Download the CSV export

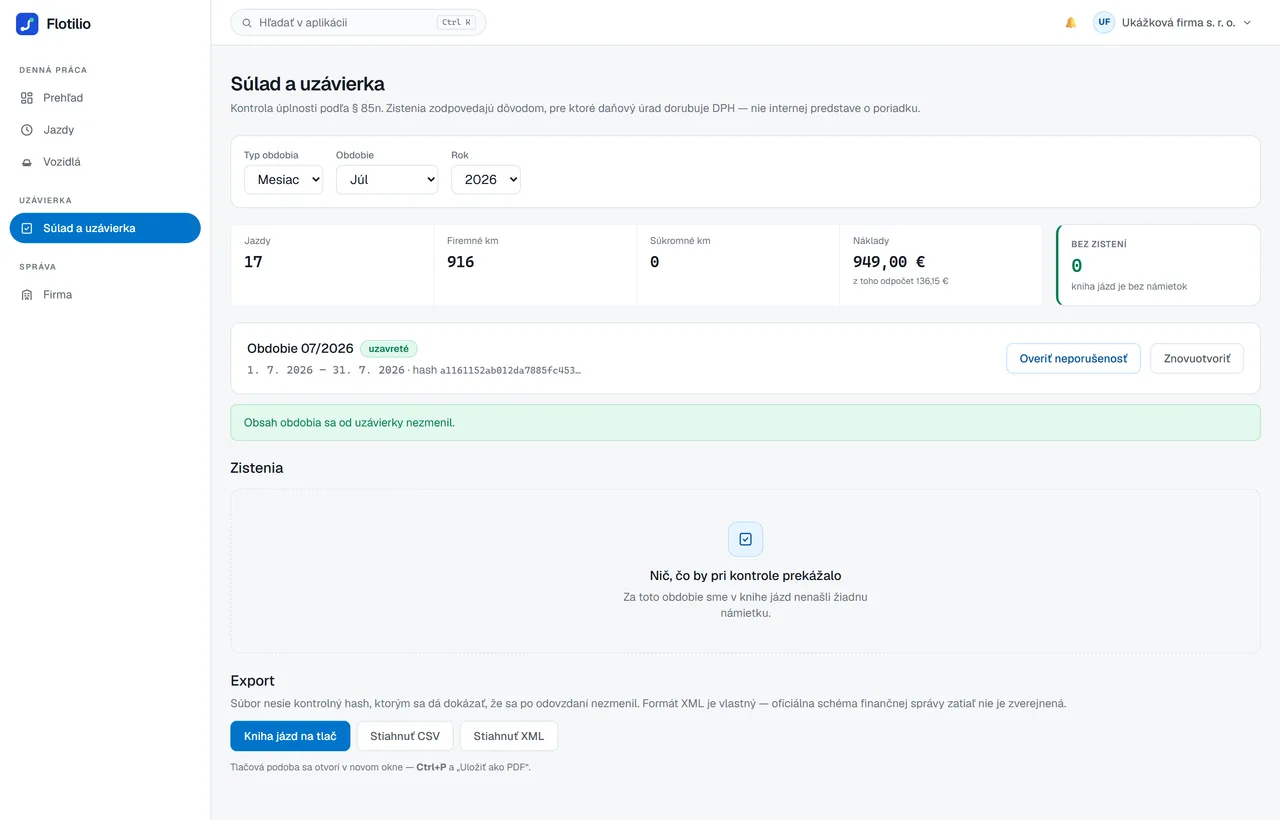(x=405, y=736)
